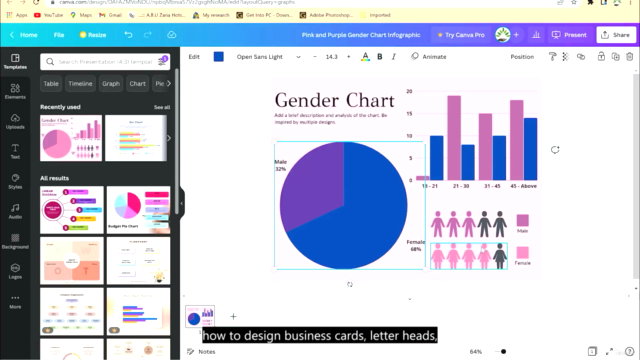Click the rotate handle below pie chart
640x360 pixels.
(x=350, y=284)
